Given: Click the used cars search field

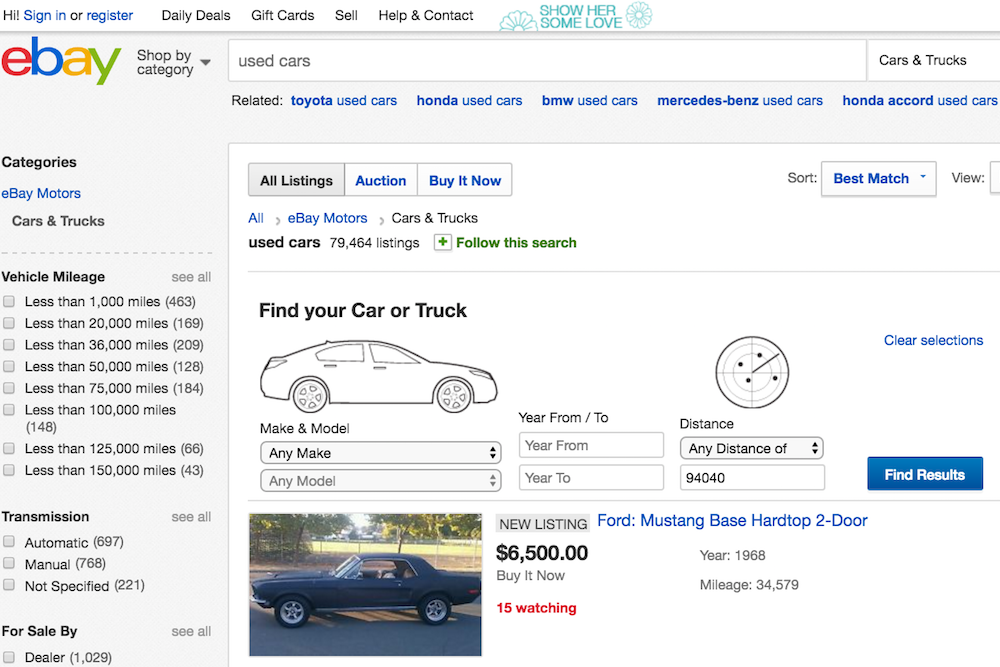Looking at the screenshot, I should [547, 61].
